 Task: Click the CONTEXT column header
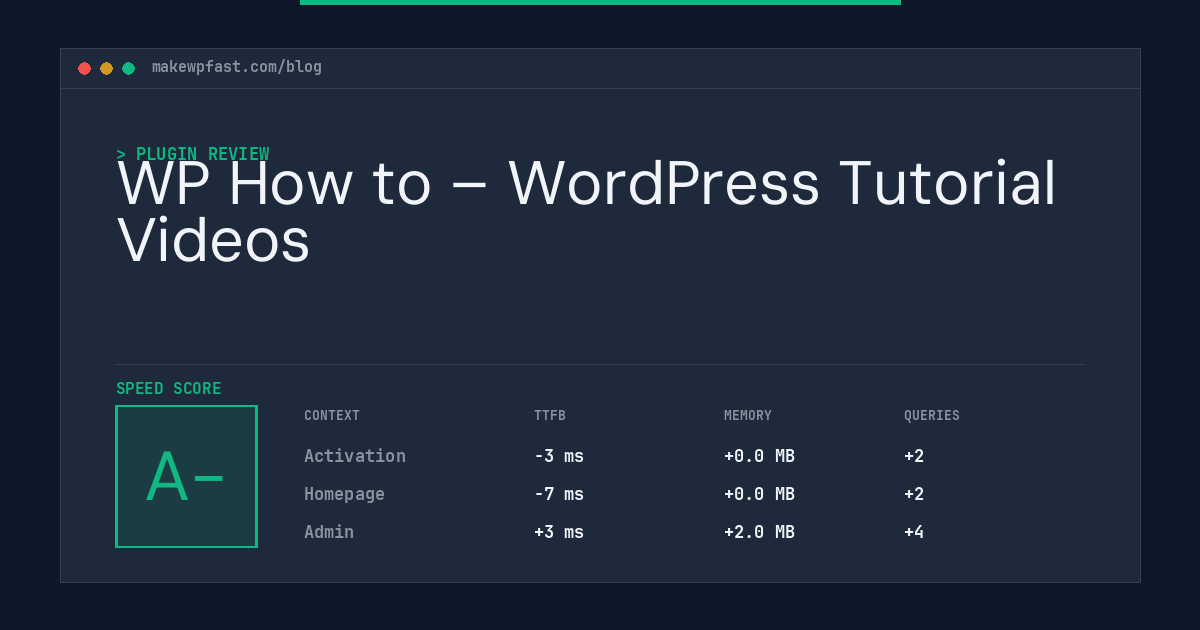tap(332, 416)
